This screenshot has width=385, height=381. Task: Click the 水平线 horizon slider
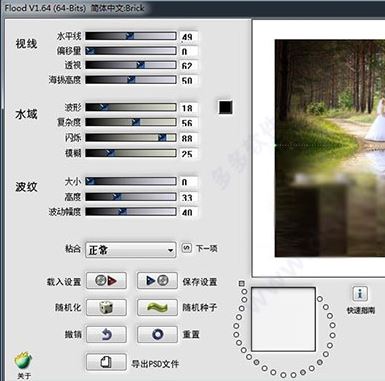[x=131, y=36]
